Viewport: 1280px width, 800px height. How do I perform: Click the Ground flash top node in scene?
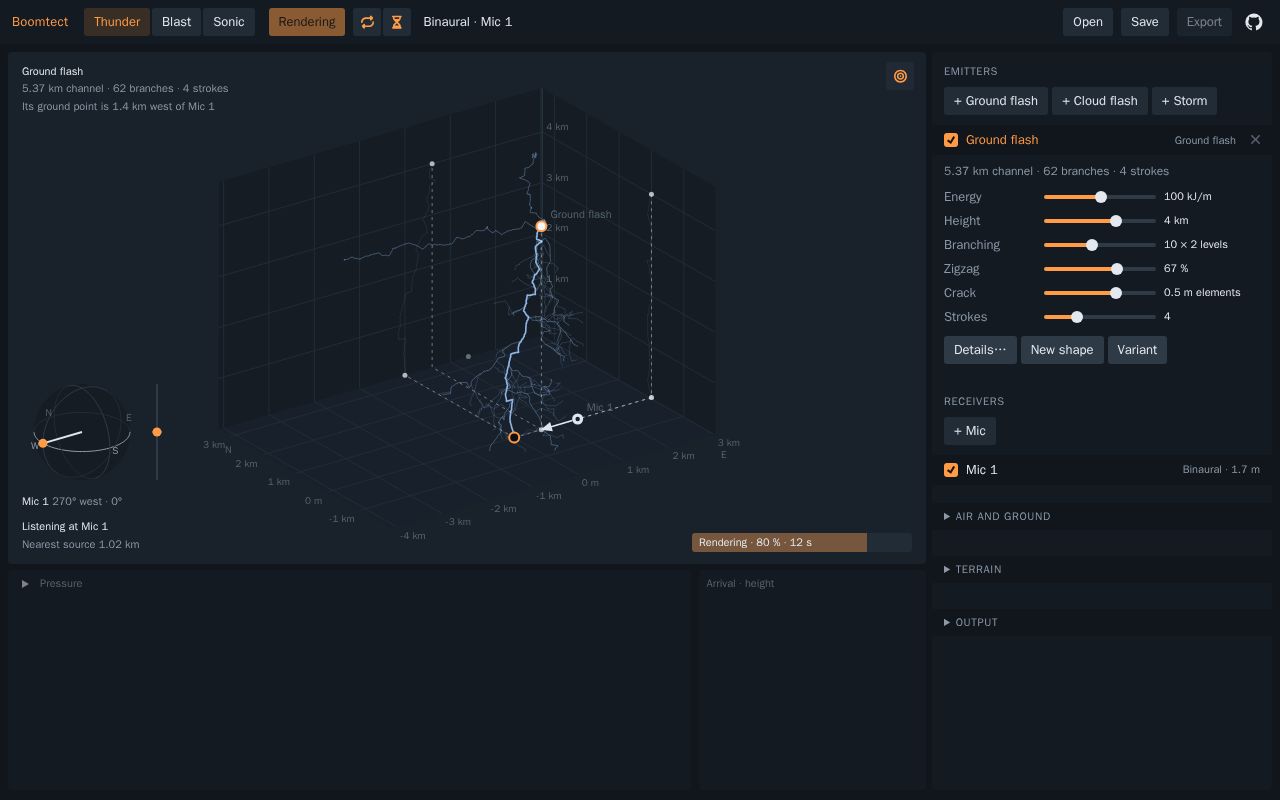click(541, 226)
